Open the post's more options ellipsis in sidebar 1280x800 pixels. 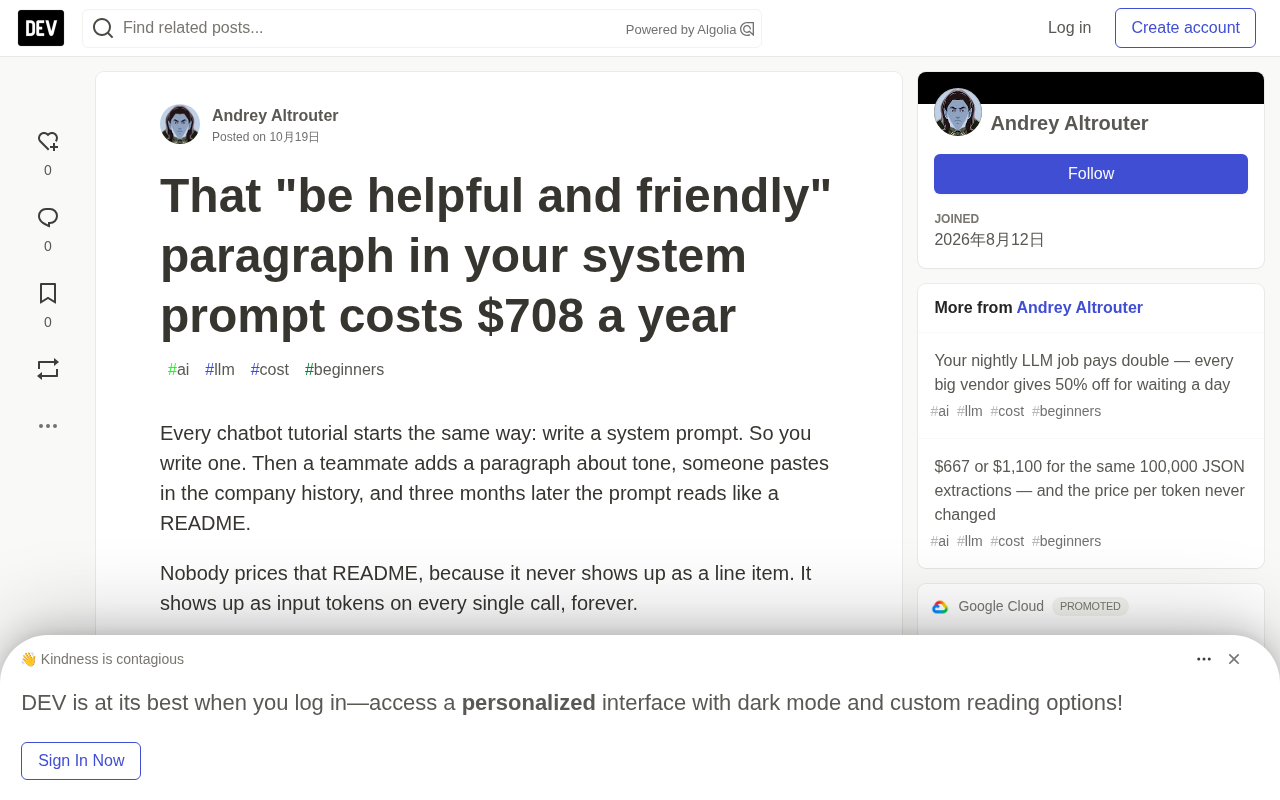[48, 426]
